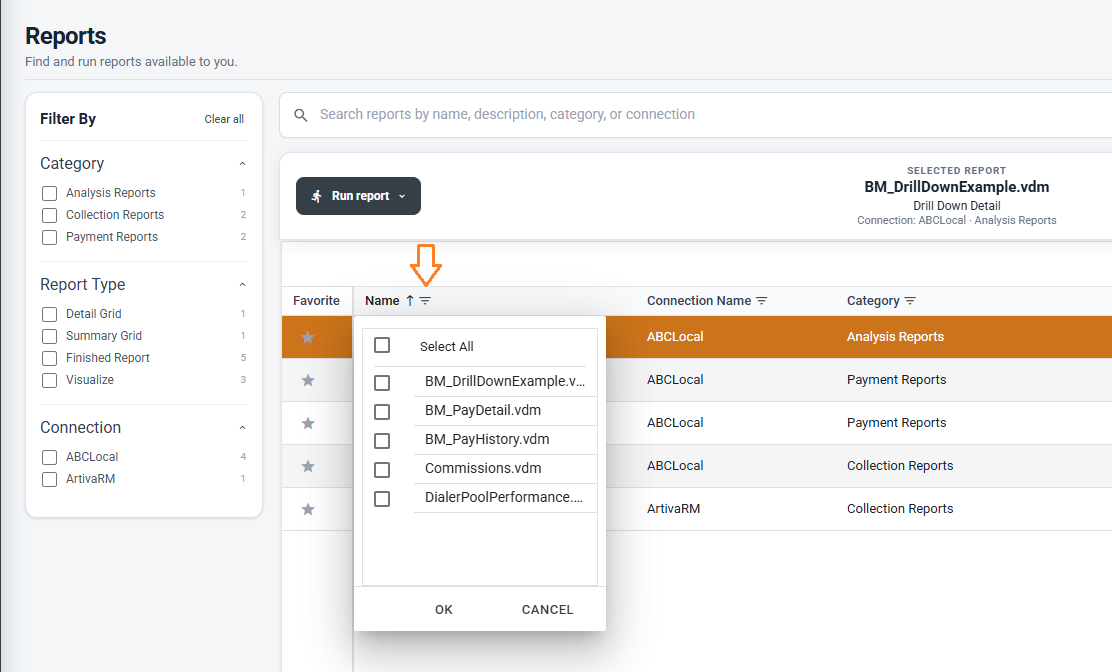
Task: Click the Run report button
Action: point(358,196)
